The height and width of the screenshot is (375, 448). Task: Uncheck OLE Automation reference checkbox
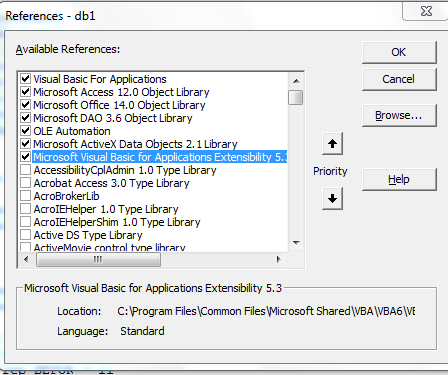(x=25, y=131)
